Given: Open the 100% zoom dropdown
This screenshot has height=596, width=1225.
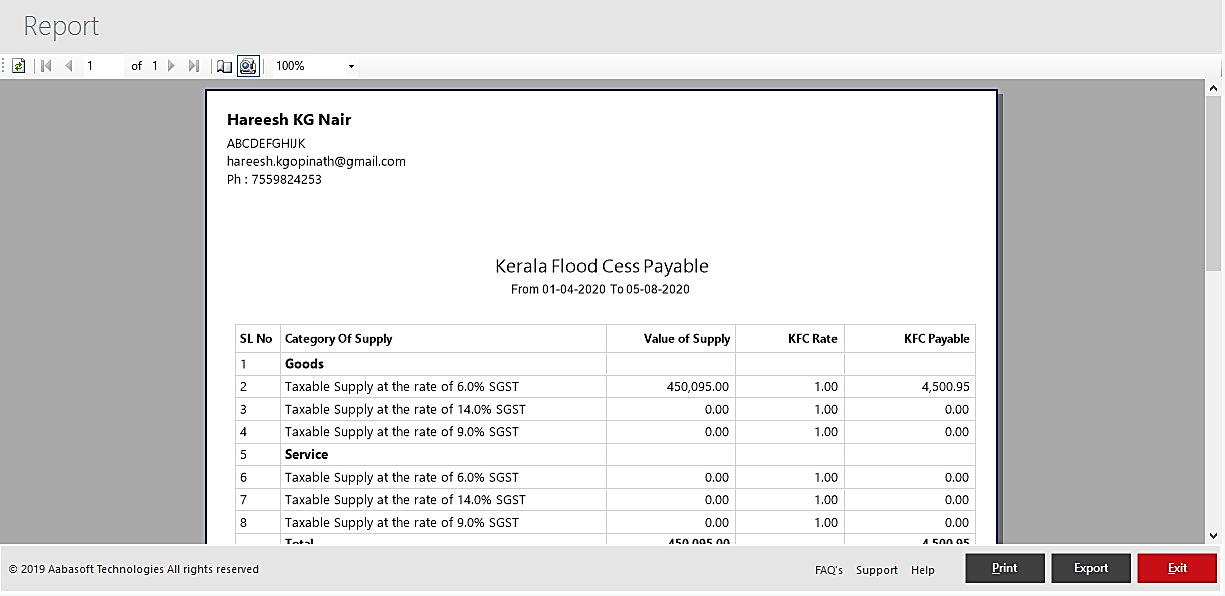Looking at the screenshot, I should point(351,66).
